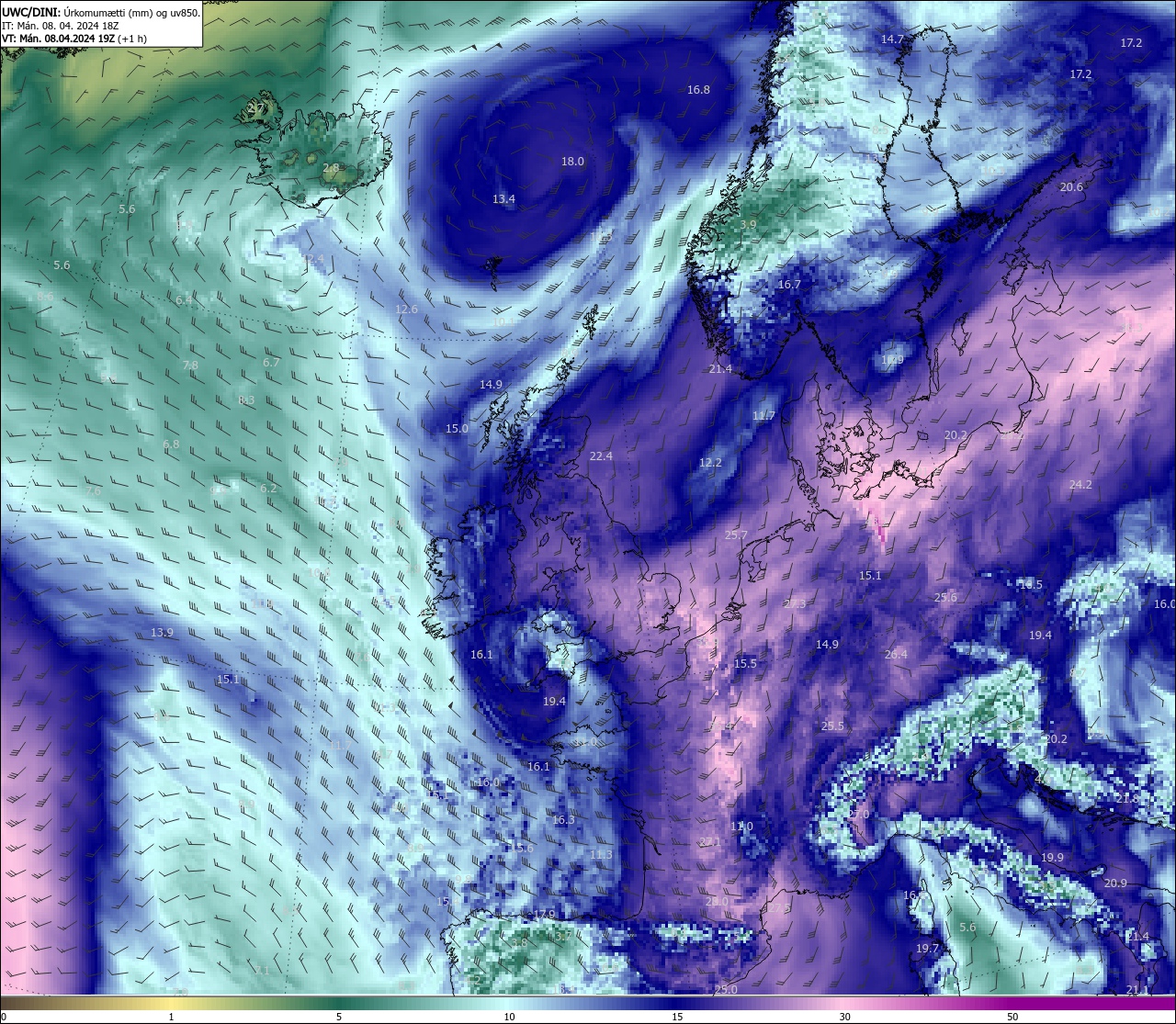Image resolution: width=1176 pixels, height=1024 pixels.
Task: Click the '24.2' value on the map
Action: pos(1080,484)
